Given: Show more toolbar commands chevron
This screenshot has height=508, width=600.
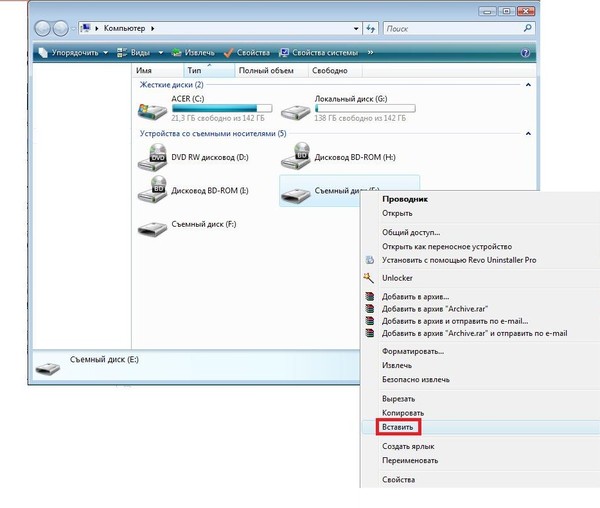Looking at the screenshot, I should [370, 52].
